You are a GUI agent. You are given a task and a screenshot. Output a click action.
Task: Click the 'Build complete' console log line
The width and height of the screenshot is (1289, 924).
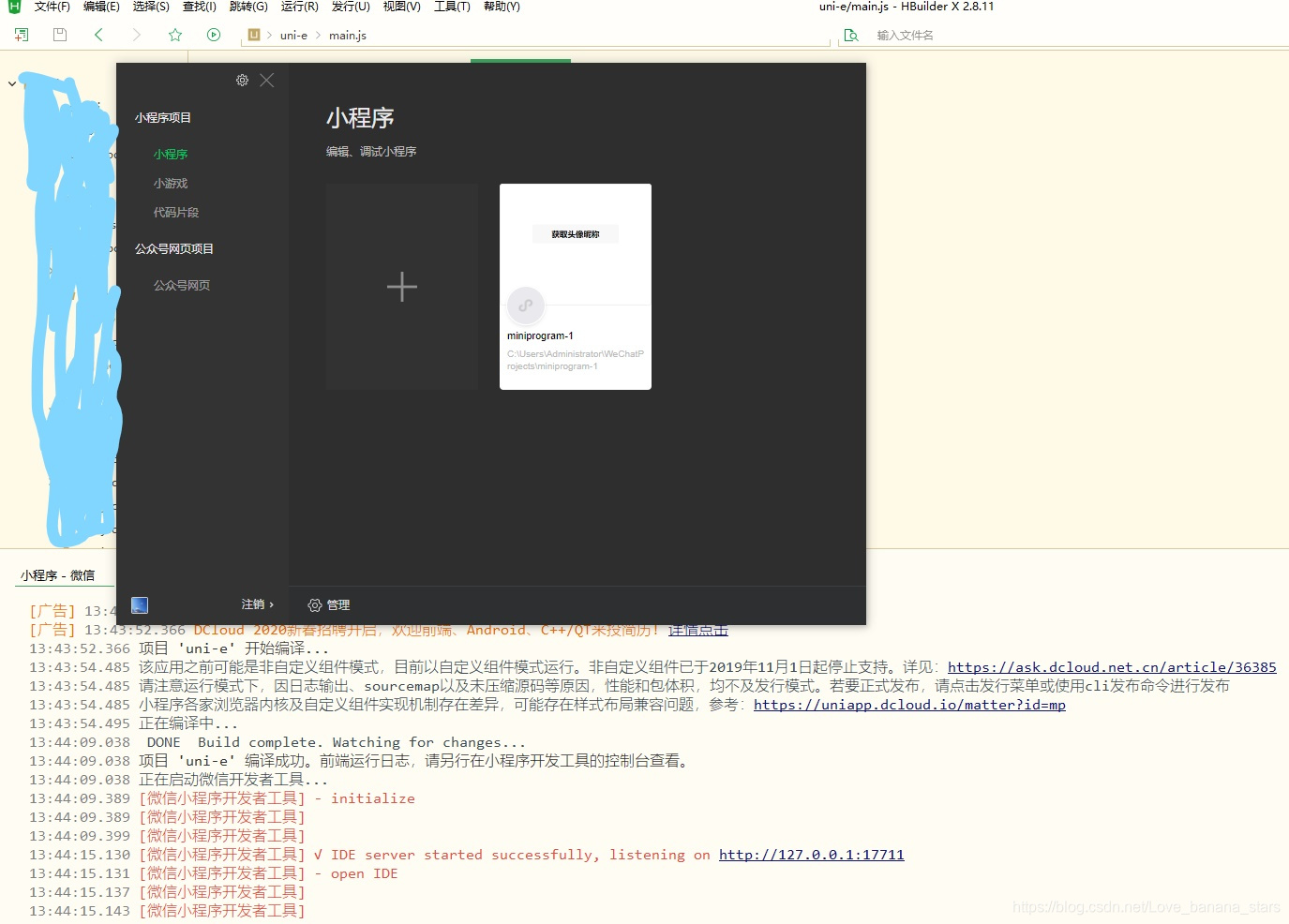point(277,742)
